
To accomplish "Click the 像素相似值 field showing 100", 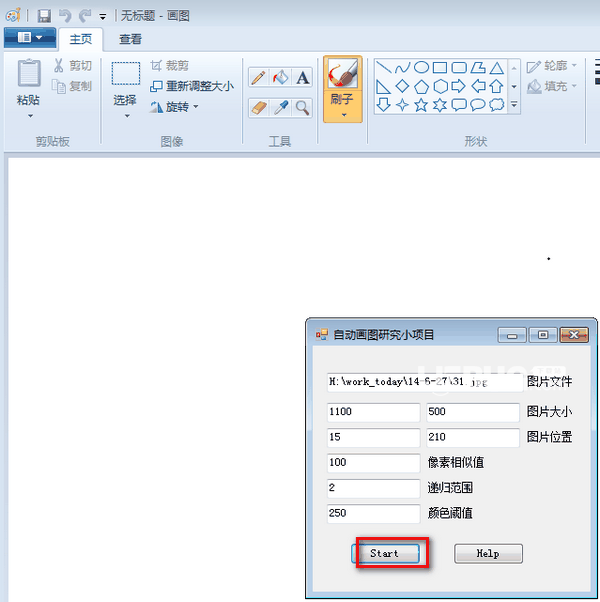I will [374, 463].
